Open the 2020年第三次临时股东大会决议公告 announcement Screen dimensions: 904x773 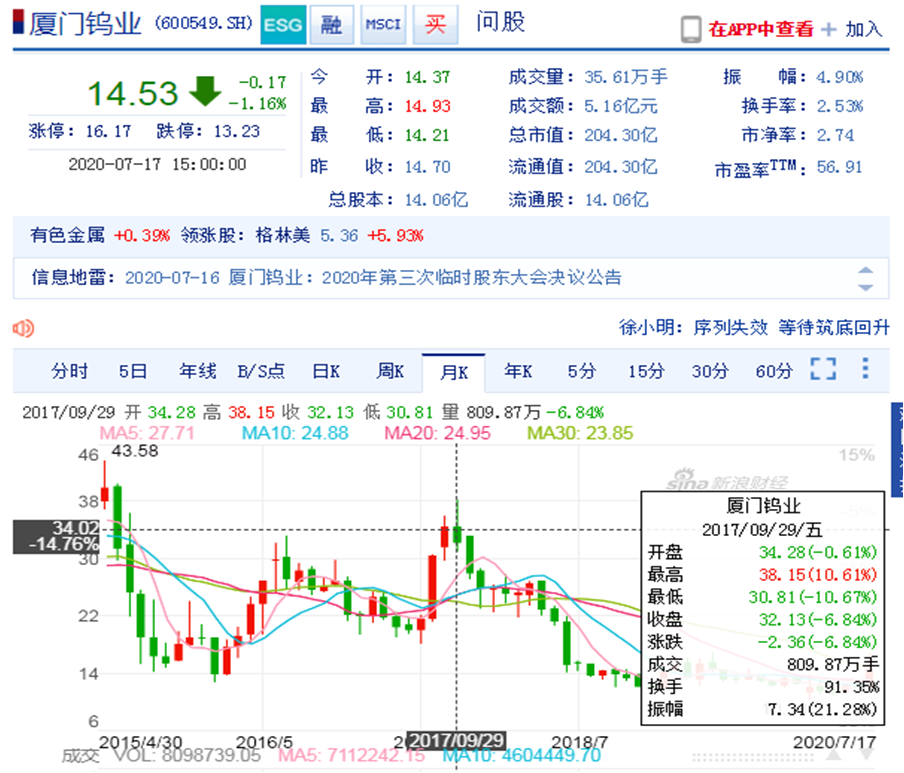[x=472, y=277]
